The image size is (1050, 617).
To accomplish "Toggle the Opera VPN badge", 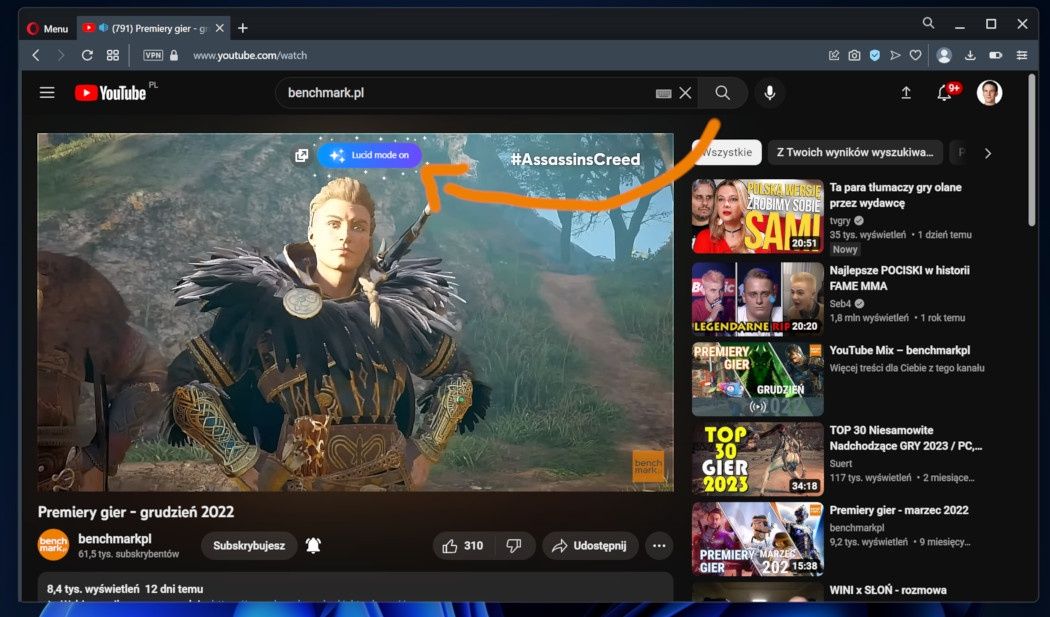I will 153,56.
